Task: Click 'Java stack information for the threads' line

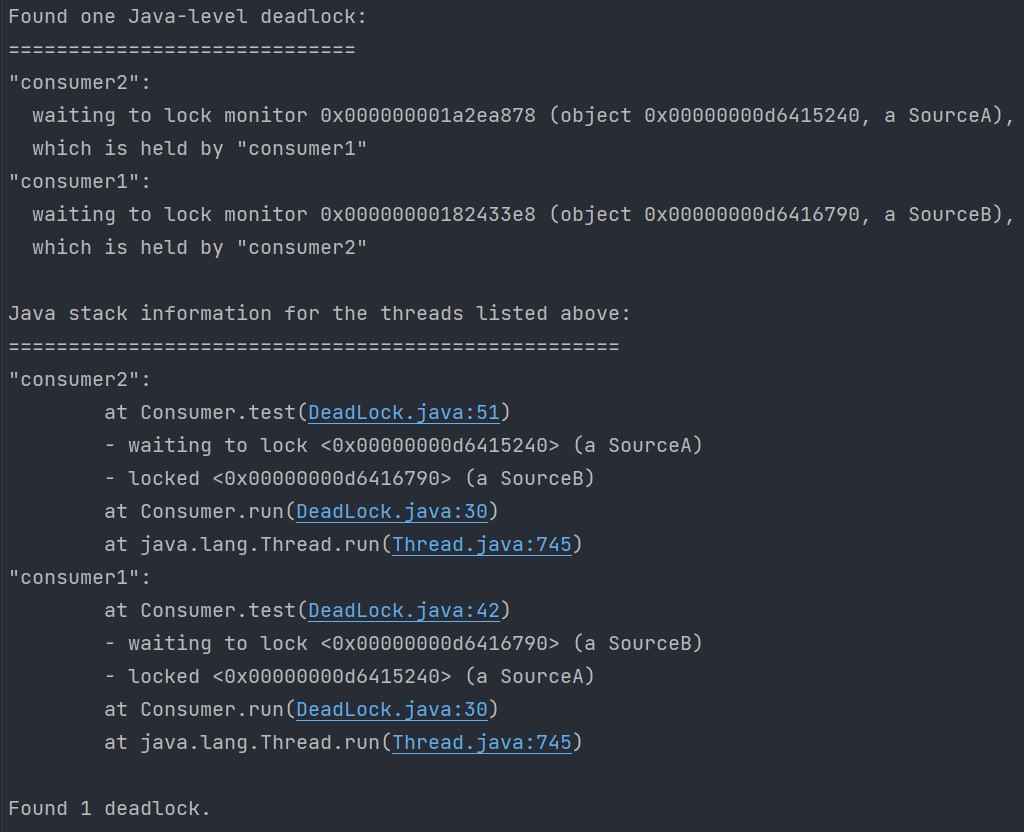Action: 319,313
